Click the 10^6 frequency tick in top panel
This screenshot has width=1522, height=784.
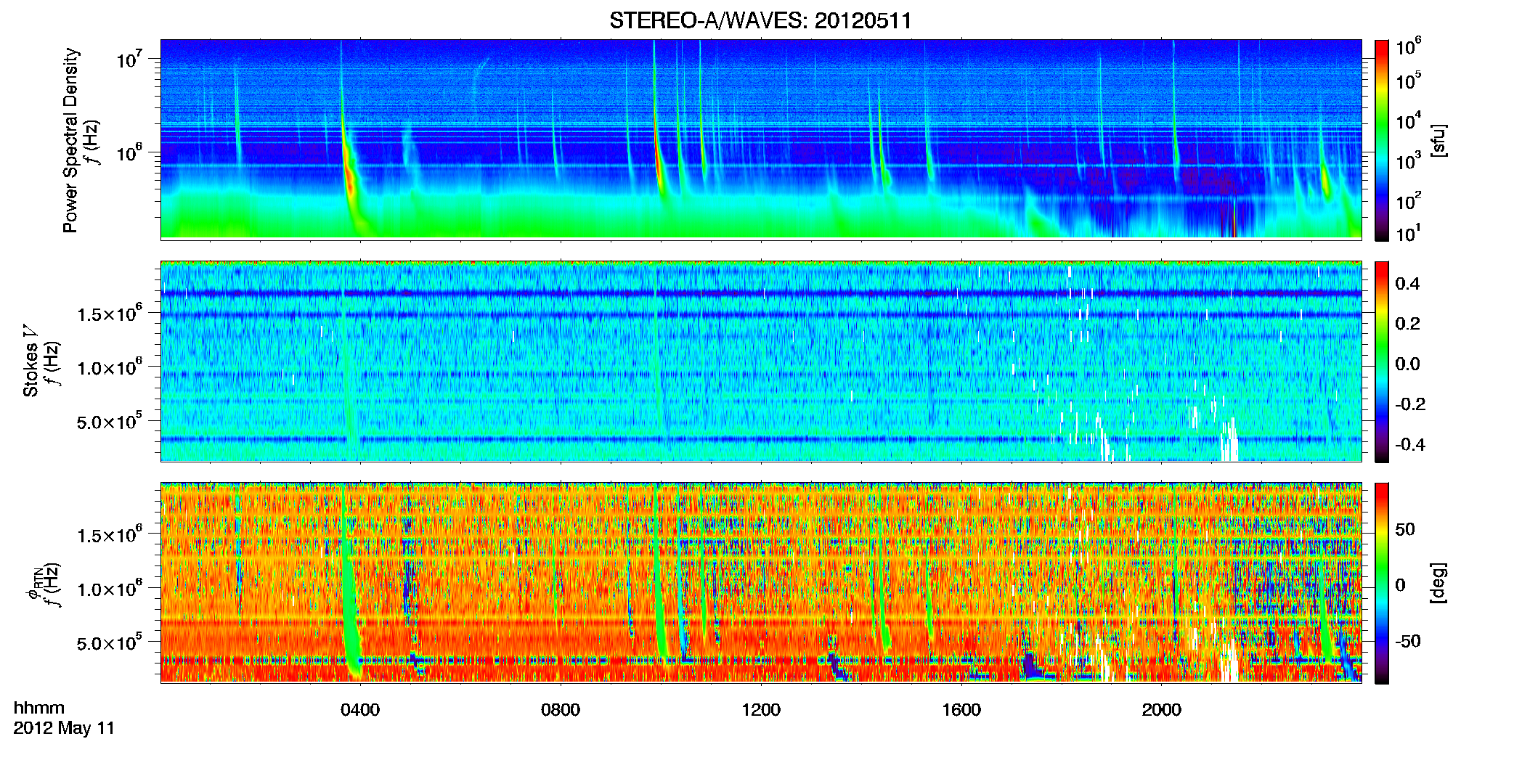[x=131, y=152]
